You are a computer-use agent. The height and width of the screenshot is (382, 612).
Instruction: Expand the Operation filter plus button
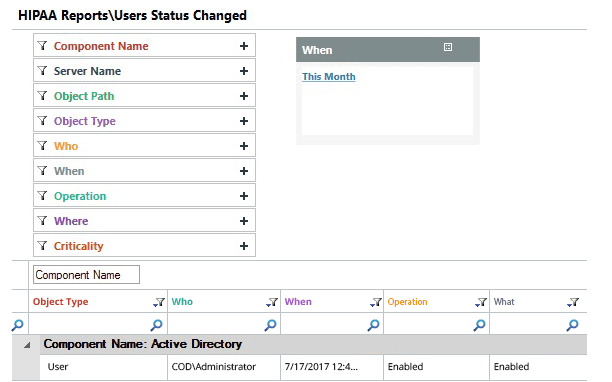[244, 196]
